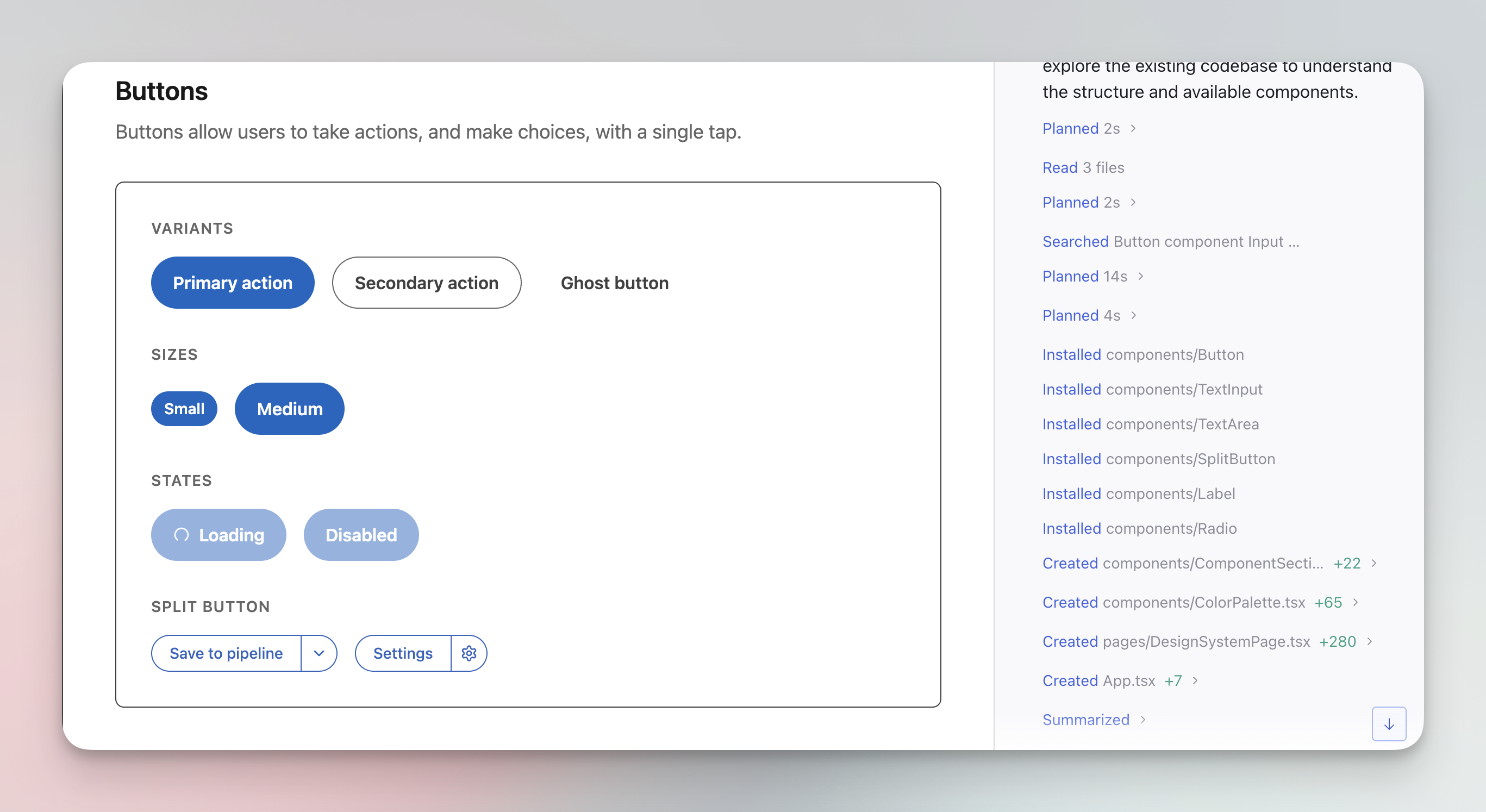The width and height of the screenshot is (1486, 812).
Task: Open the Read 3 files entry
Action: click(x=1083, y=167)
